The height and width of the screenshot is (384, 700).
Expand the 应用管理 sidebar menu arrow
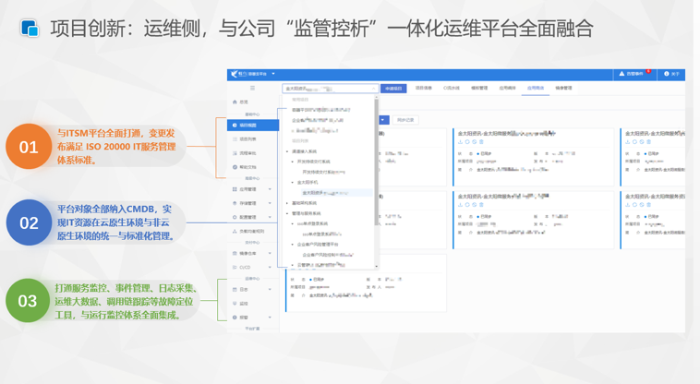(270, 189)
